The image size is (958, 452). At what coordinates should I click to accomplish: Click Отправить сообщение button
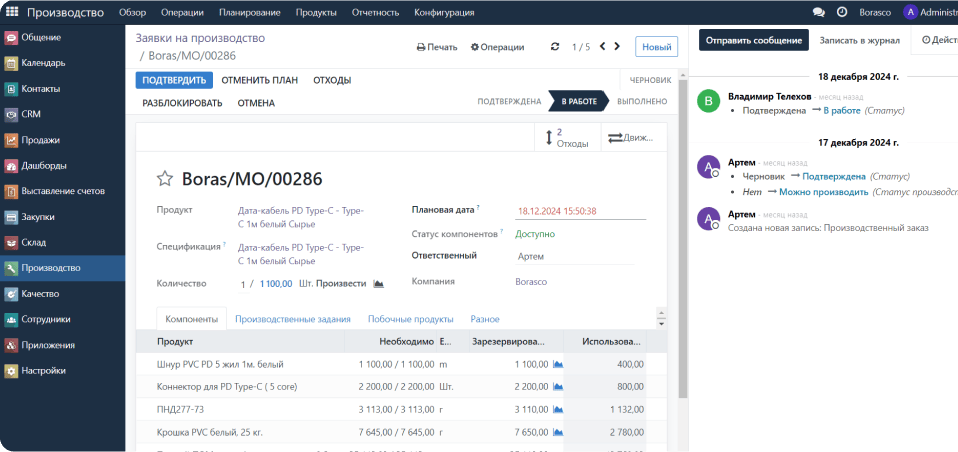(x=754, y=40)
